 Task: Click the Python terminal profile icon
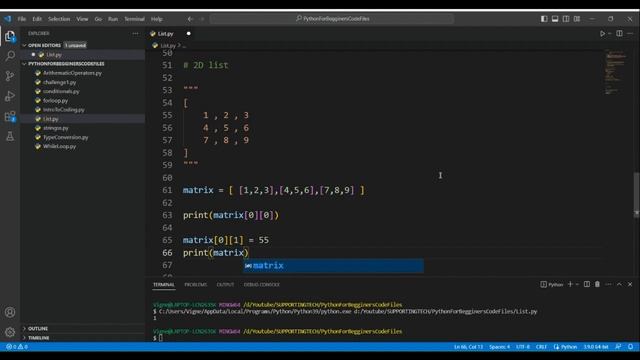(543, 284)
